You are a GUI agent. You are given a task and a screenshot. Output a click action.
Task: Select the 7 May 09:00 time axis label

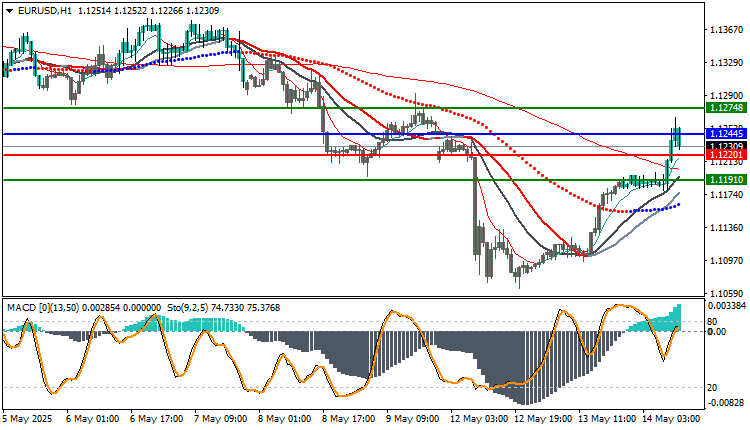click(x=221, y=419)
